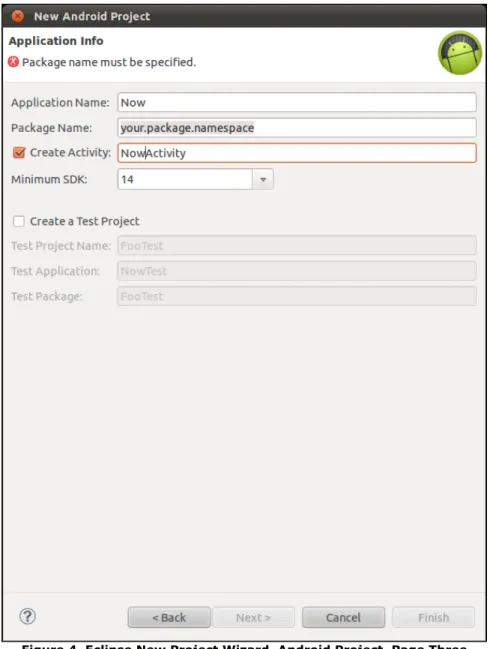Click the Cancel button
Image resolution: width=490 pixels, height=649 pixels.
(x=343, y=618)
